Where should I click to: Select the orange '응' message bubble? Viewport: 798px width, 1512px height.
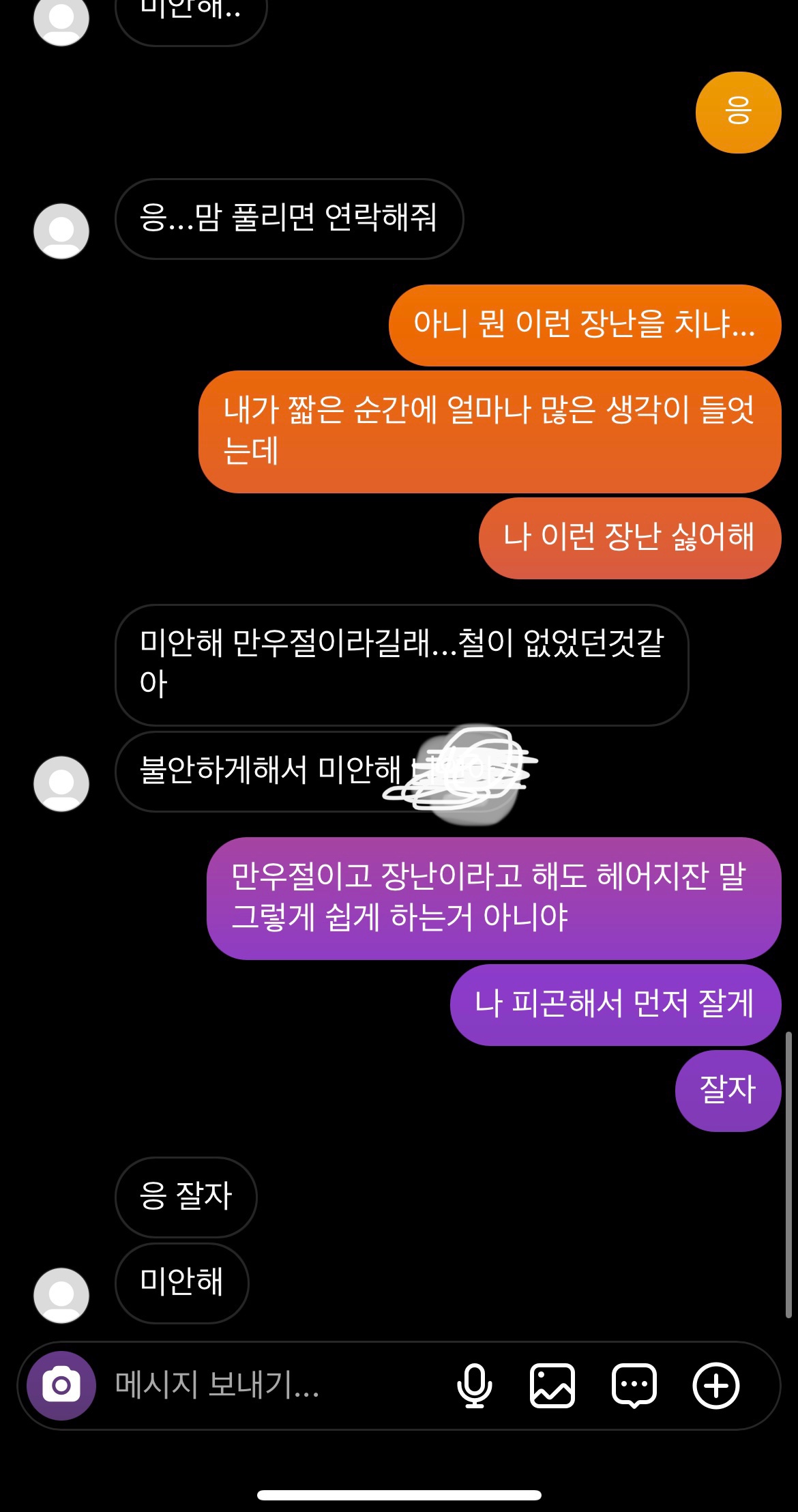click(x=738, y=112)
